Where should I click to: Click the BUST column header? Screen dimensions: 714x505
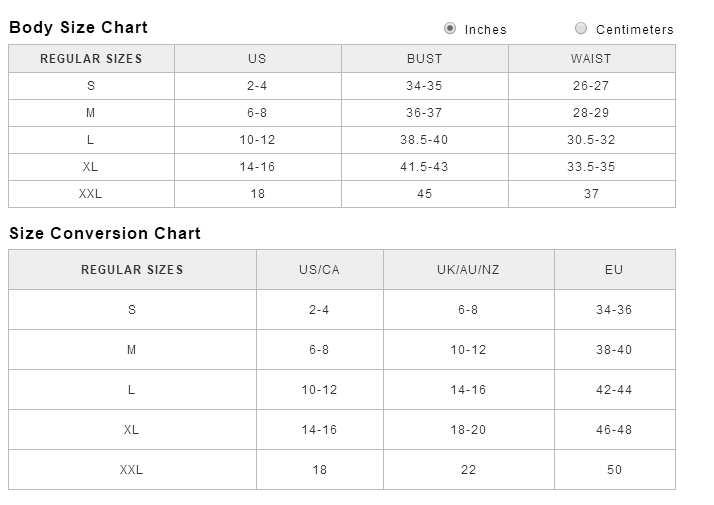pyautogui.click(x=424, y=59)
